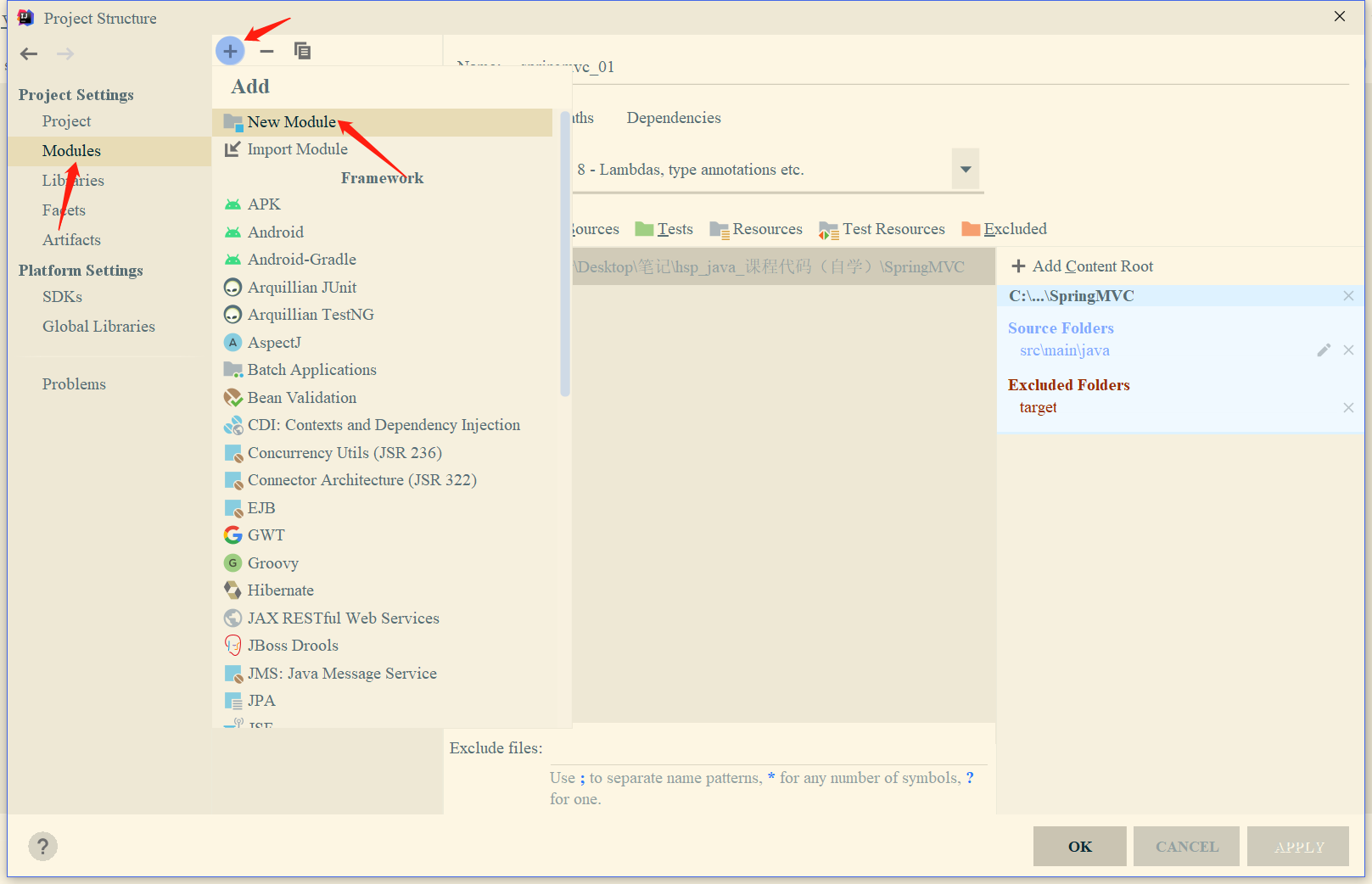Open the language level dropdown
Viewport: 1372px width, 884px height.
966,170
